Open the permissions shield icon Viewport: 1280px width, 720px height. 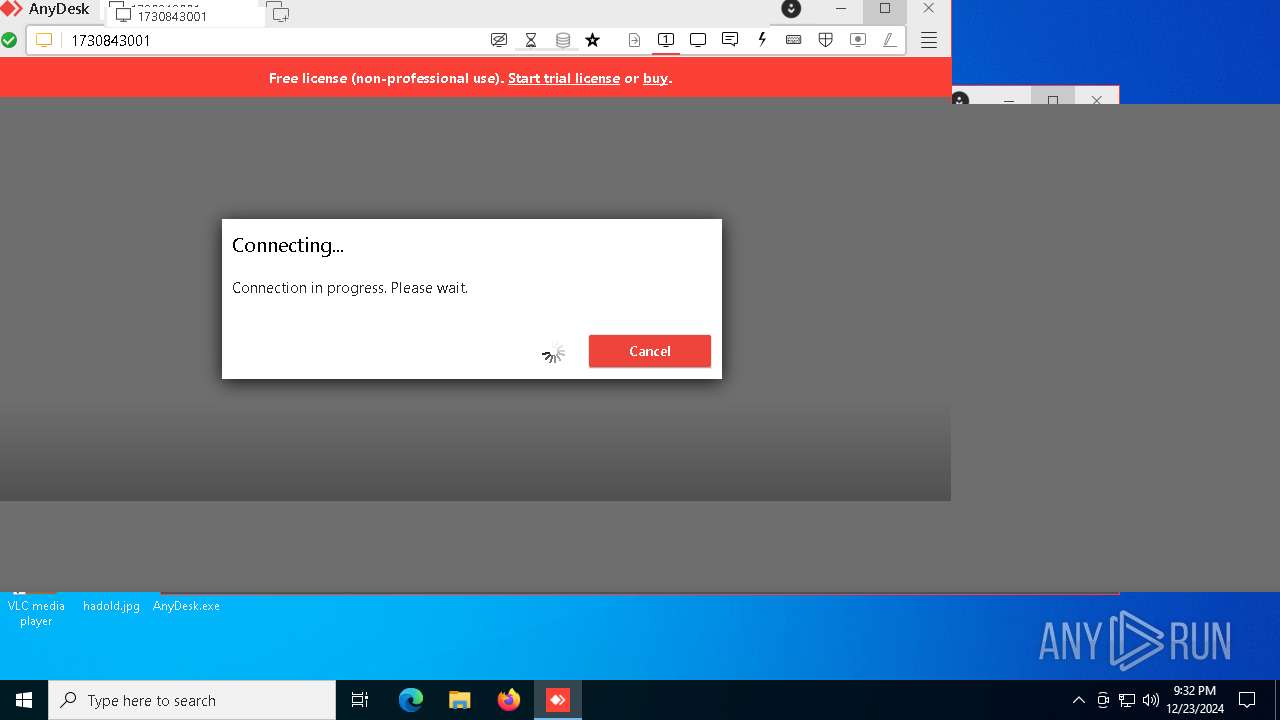(826, 41)
